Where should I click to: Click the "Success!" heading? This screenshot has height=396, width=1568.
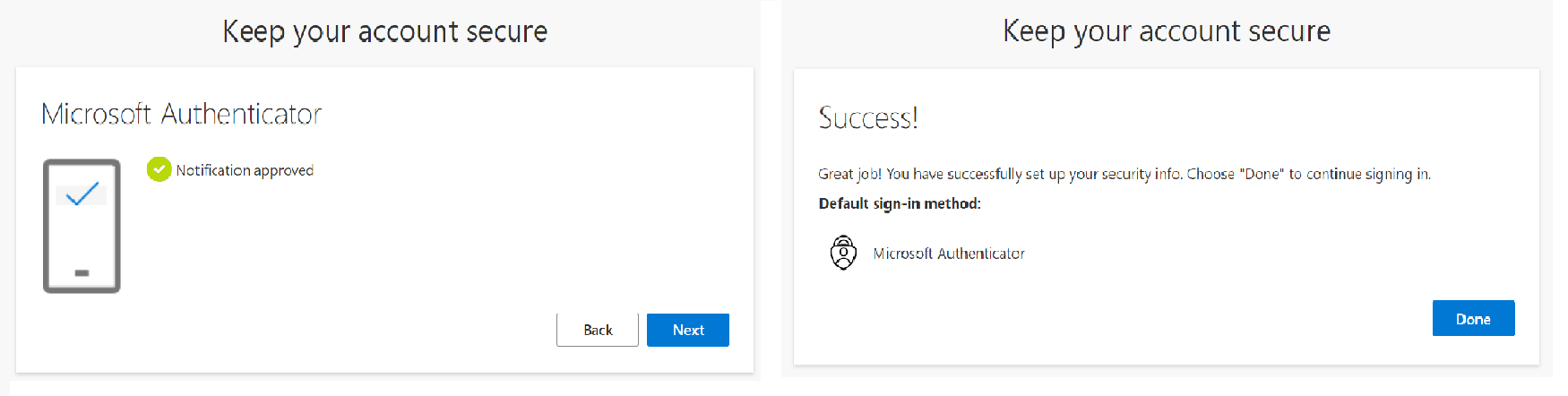pyautogui.click(x=868, y=118)
